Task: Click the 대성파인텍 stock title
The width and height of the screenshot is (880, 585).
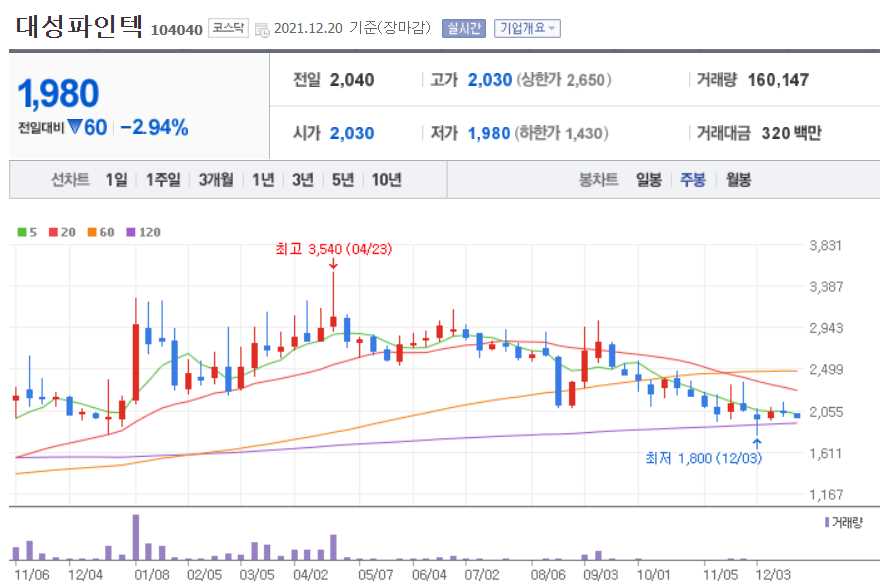Action: [x=79, y=26]
